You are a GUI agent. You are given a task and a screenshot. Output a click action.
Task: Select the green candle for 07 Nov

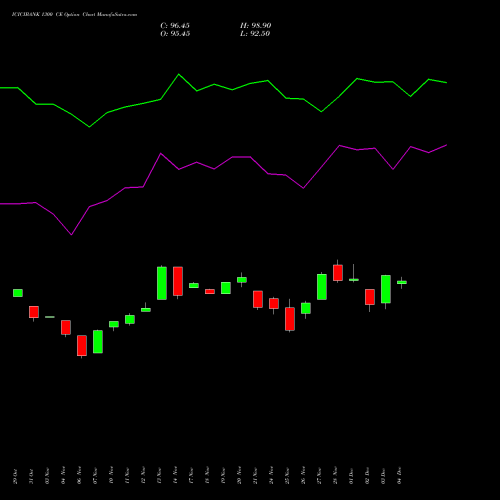click(x=98, y=342)
